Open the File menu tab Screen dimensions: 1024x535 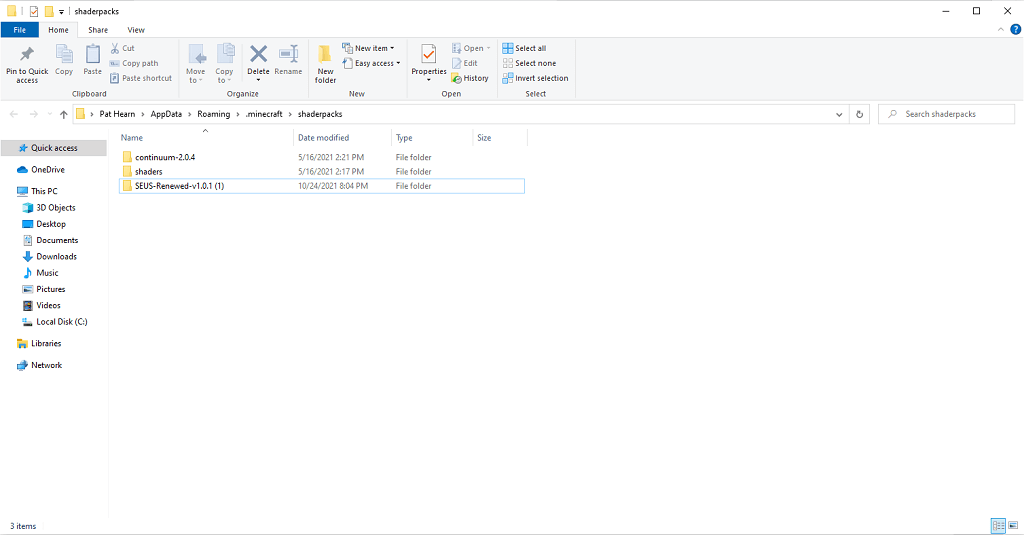pos(20,30)
